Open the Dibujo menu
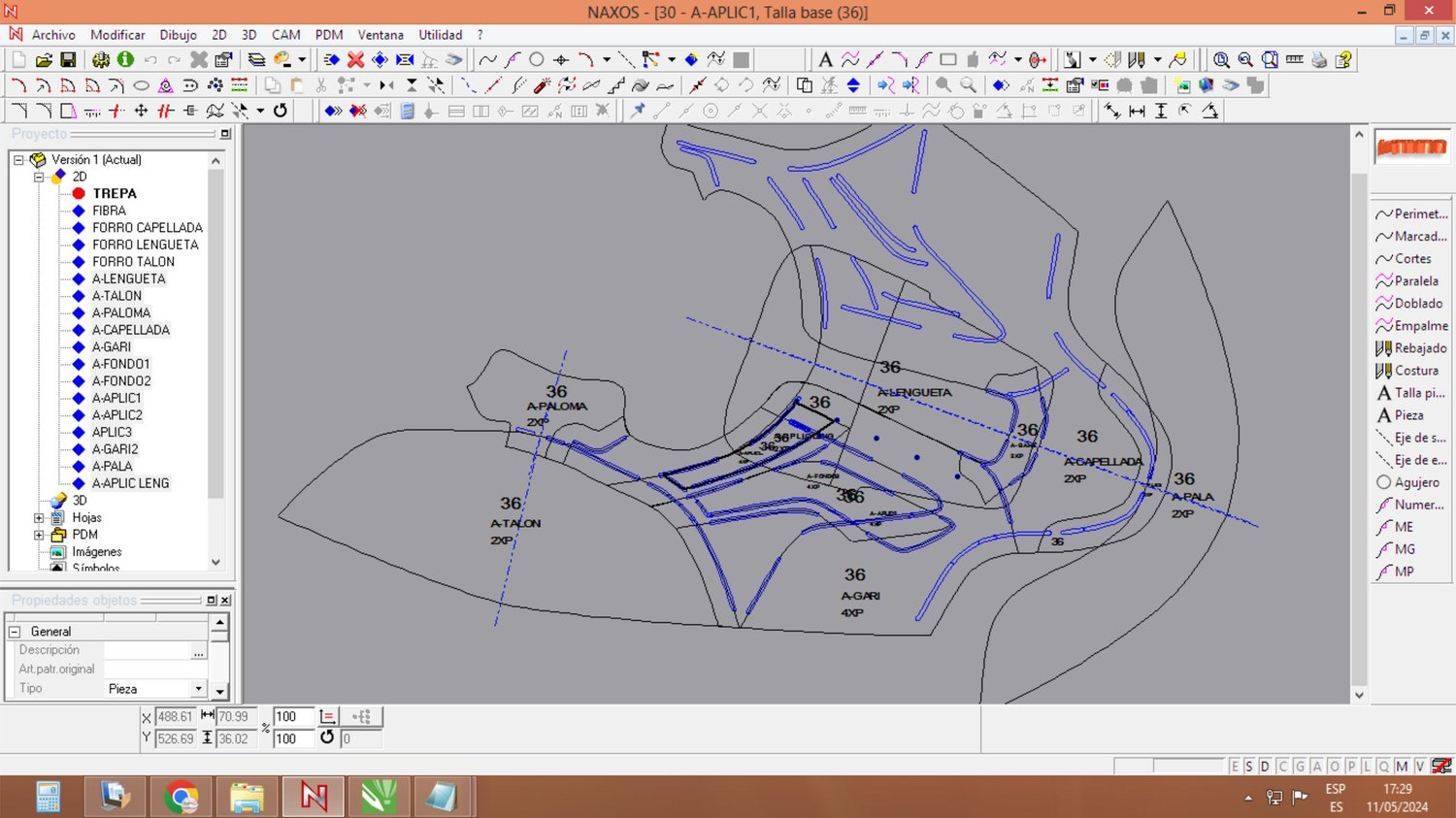This screenshot has width=1456, height=818. [x=178, y=35]
